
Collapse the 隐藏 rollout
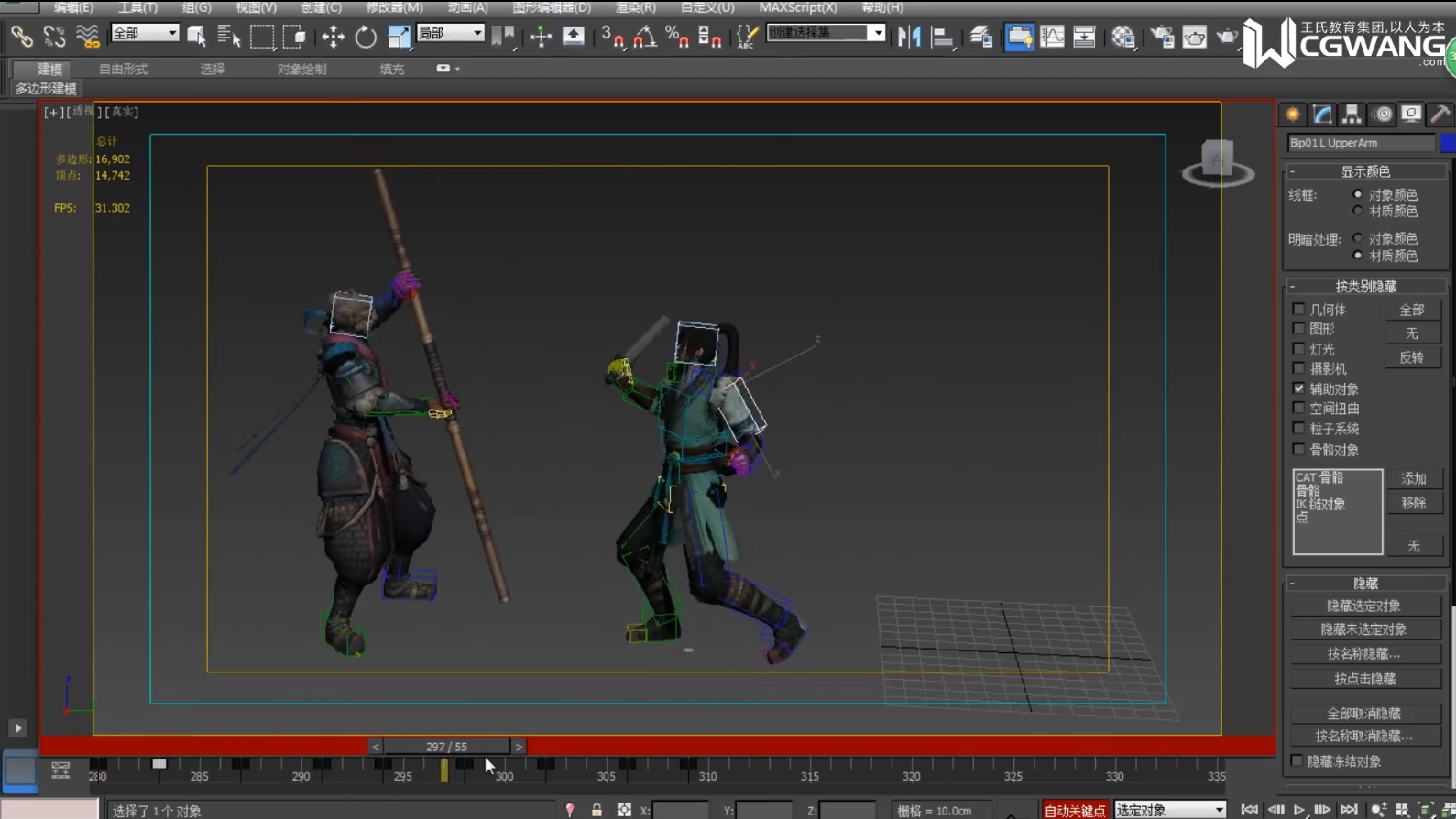tap(1365, 583)
